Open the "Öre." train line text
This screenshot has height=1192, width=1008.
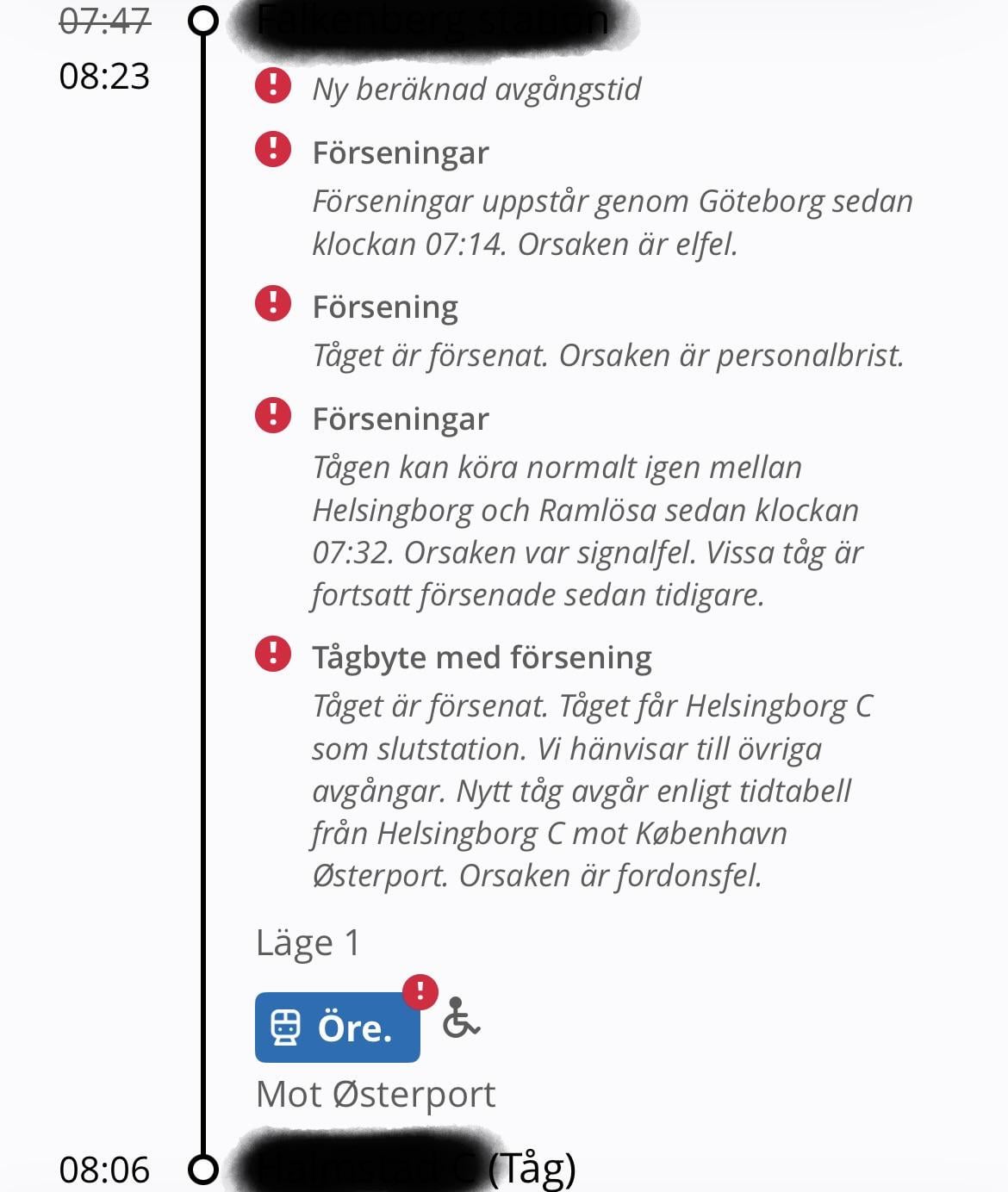click(x=355, y=1028)
